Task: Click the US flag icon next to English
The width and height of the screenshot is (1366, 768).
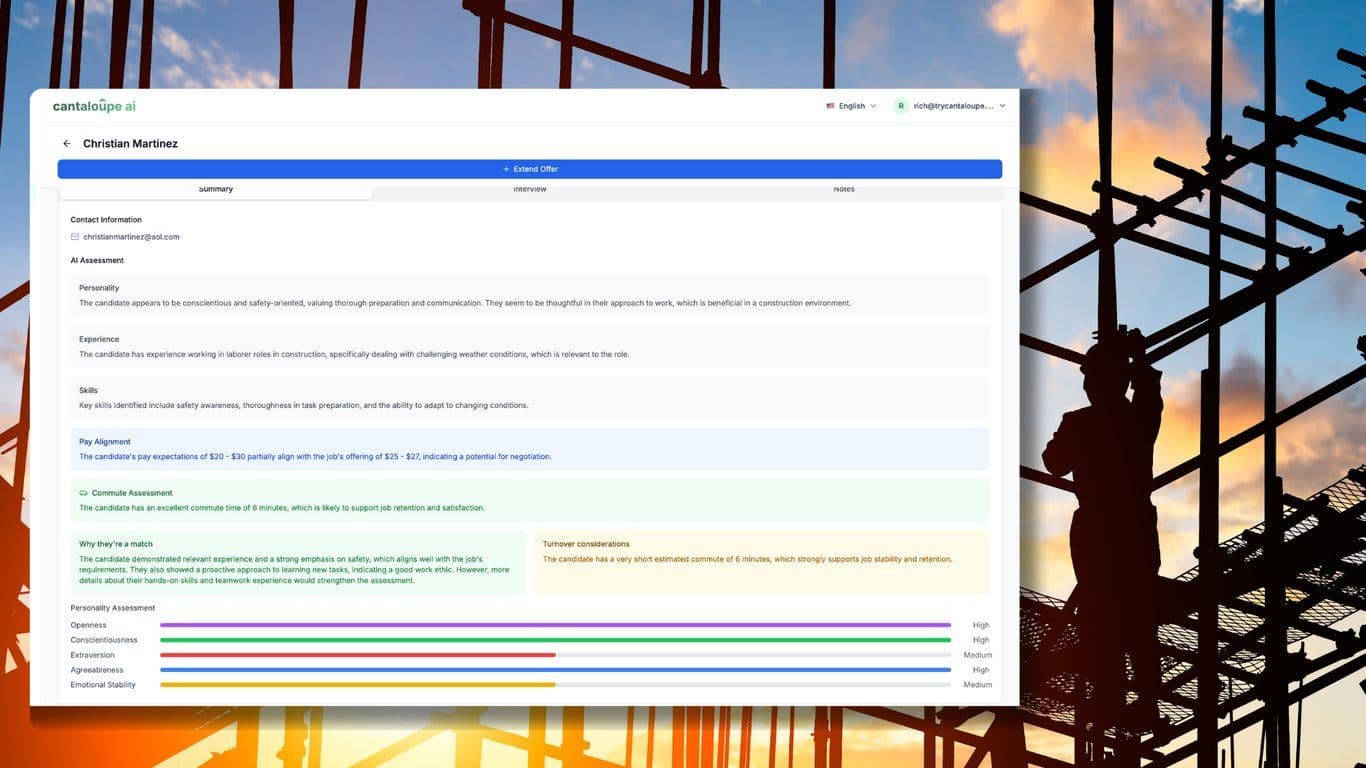Action: tap(831, 105)
